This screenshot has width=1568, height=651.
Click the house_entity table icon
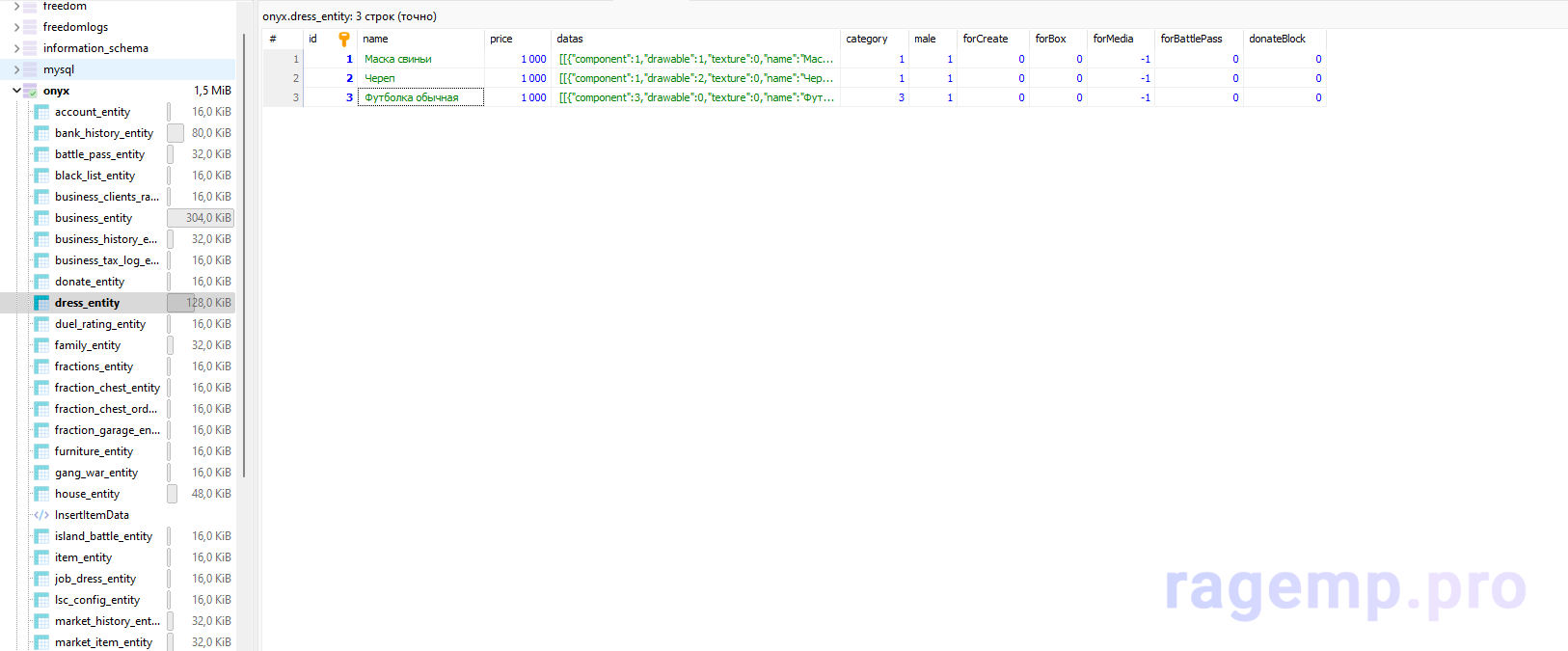(x=41, y=494)
